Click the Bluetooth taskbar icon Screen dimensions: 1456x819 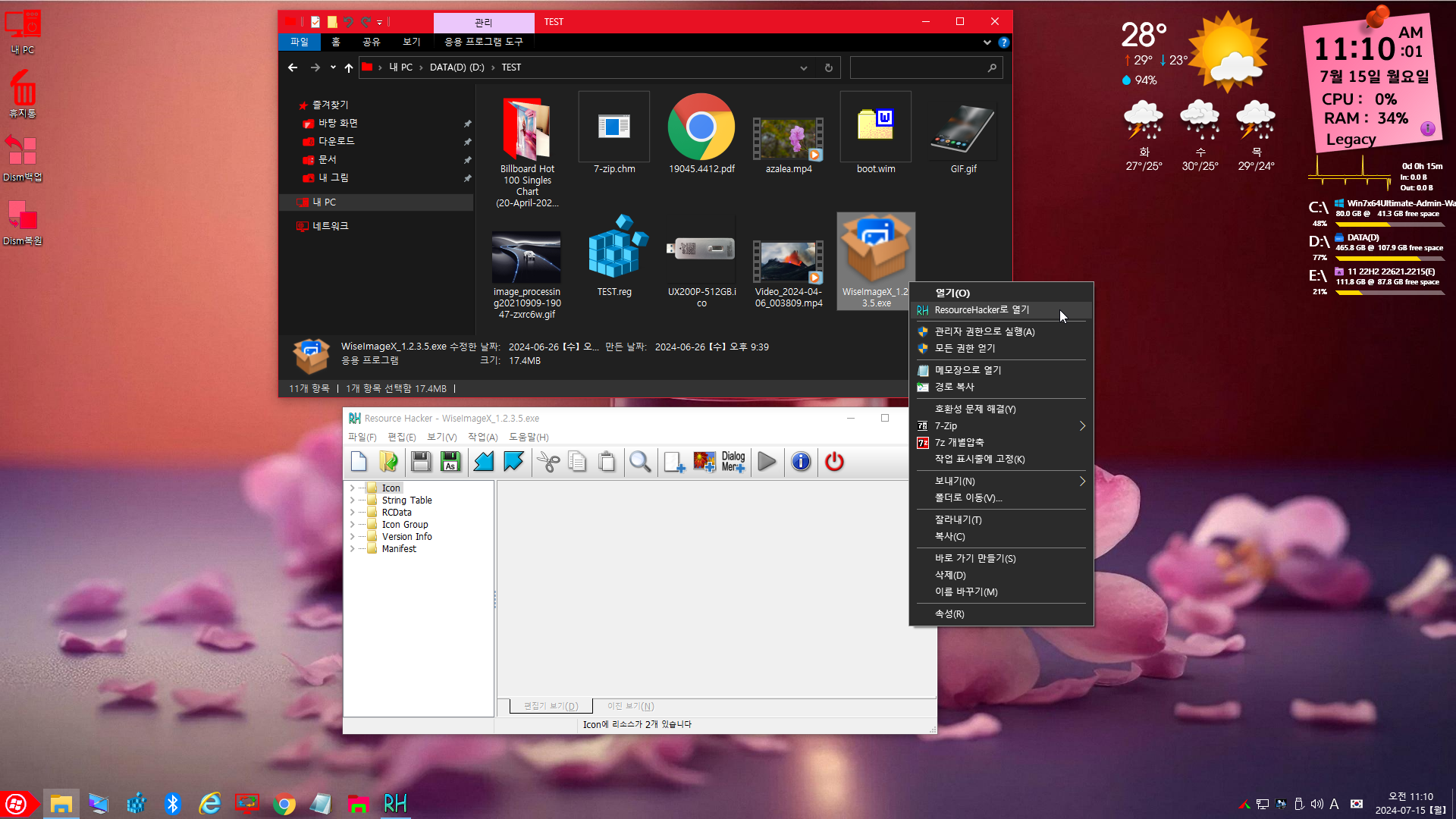(173, 804)
